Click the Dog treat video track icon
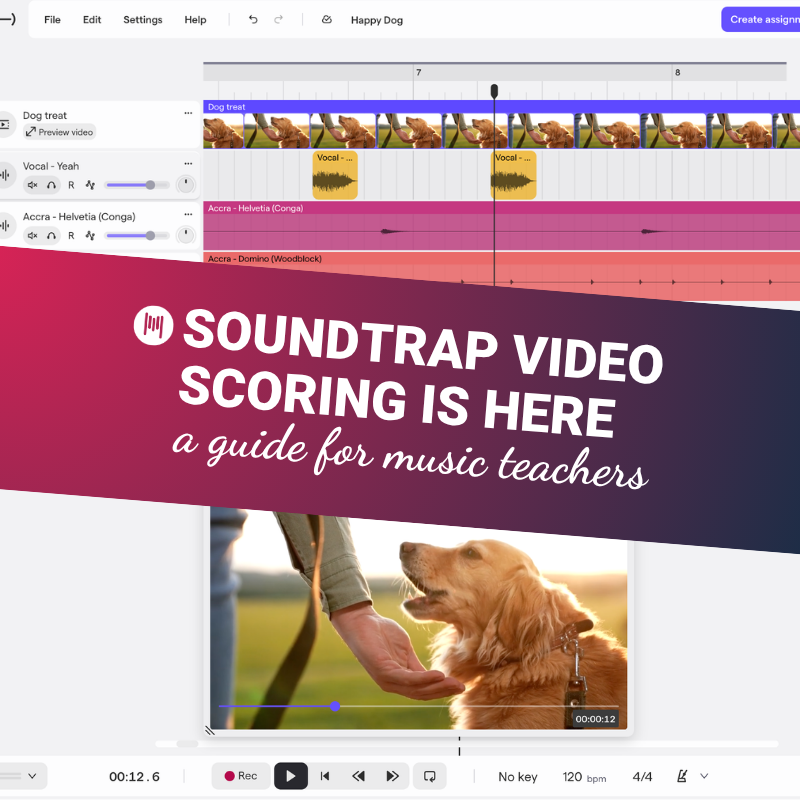The height and width of the screenshot is (800, 800). [x=5, y=124]
